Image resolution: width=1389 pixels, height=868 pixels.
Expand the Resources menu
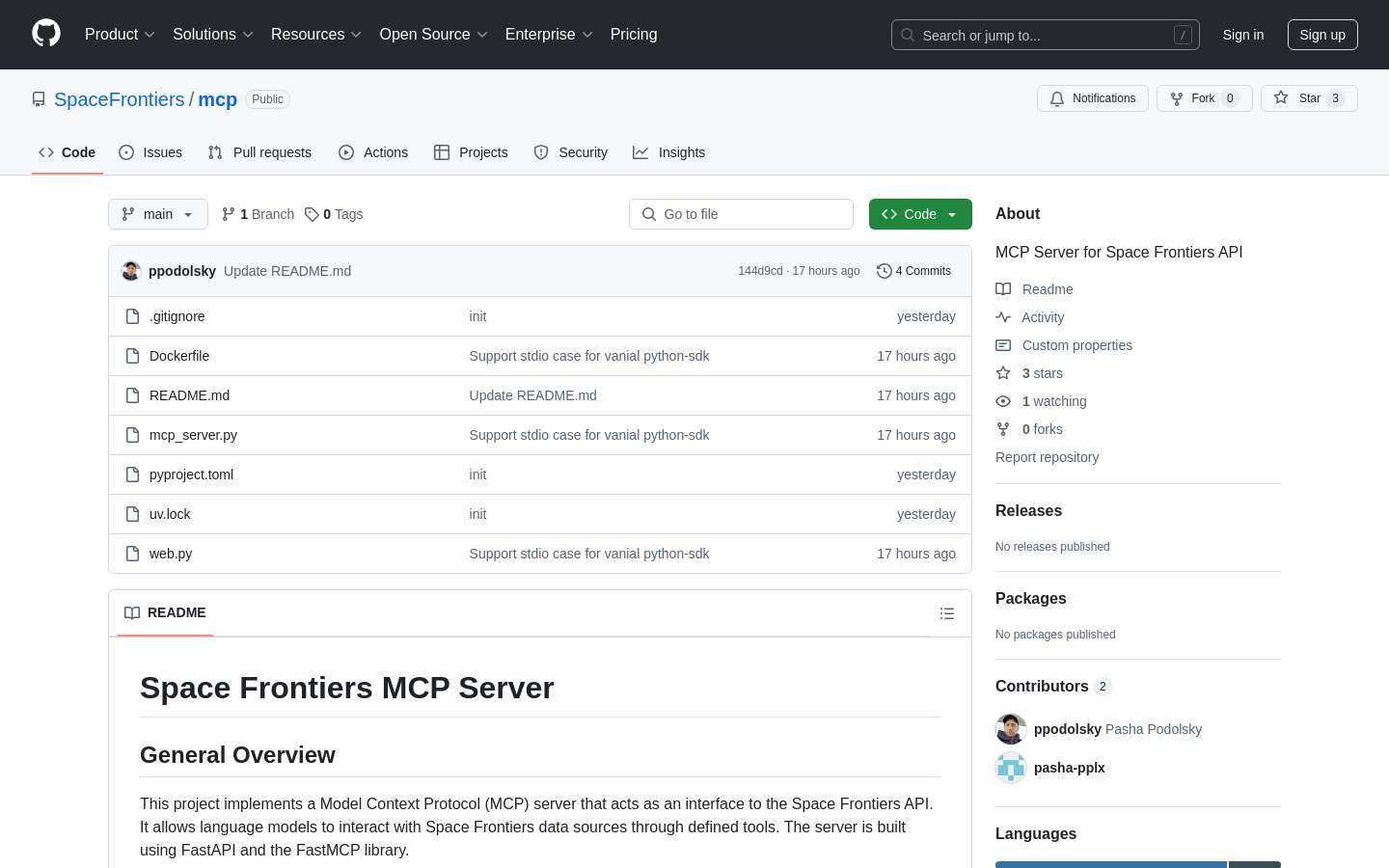tap(316, 35)
